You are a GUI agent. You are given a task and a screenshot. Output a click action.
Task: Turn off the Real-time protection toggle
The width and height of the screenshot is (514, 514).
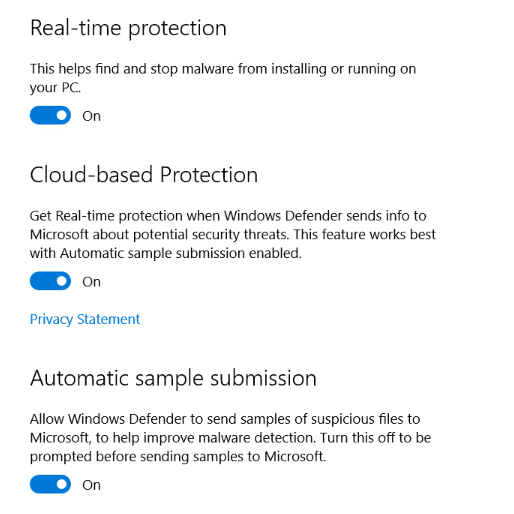(x=50, y=115)
